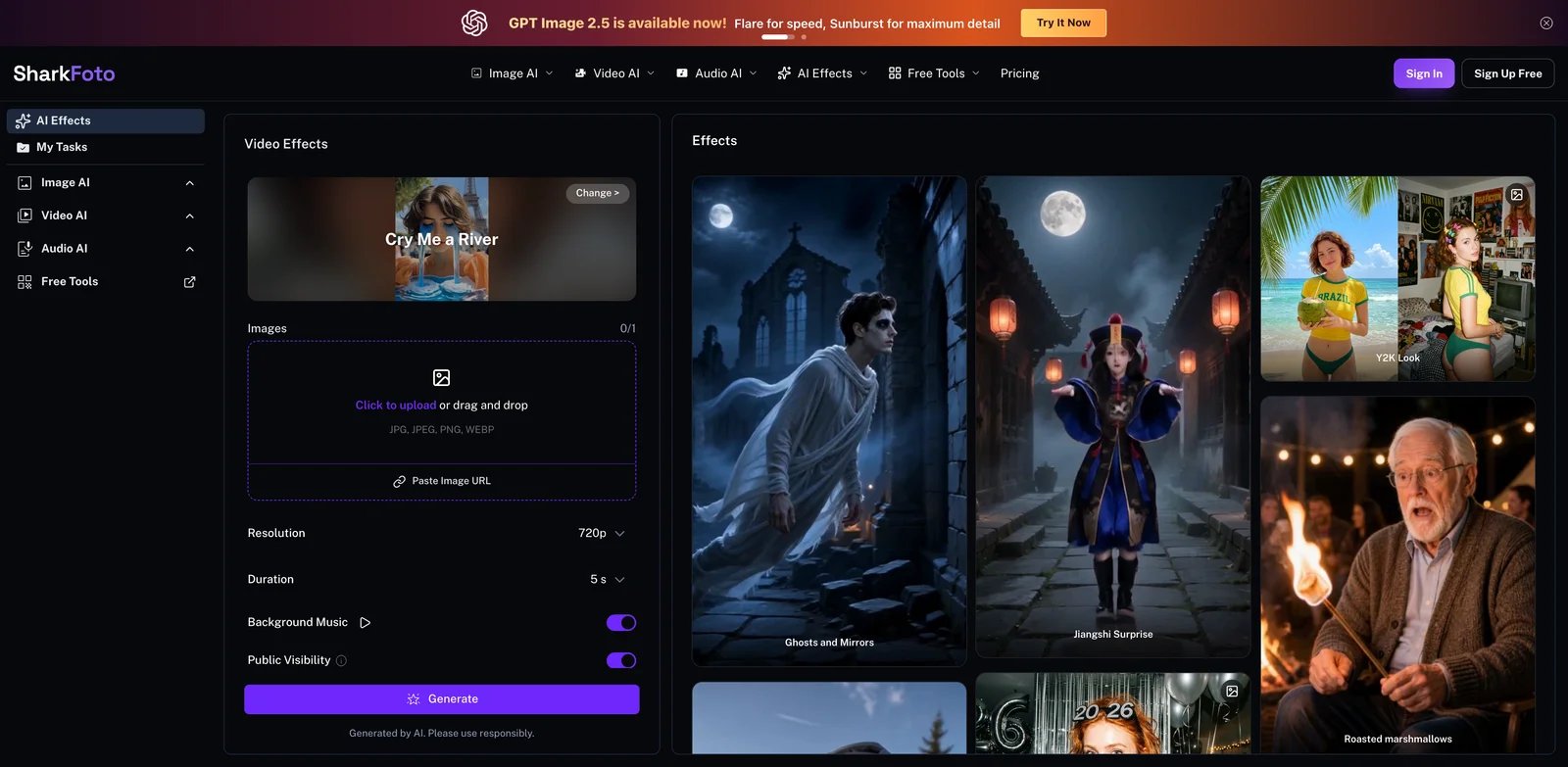Click the image icon on the 2026 card

pos(1232,692)
